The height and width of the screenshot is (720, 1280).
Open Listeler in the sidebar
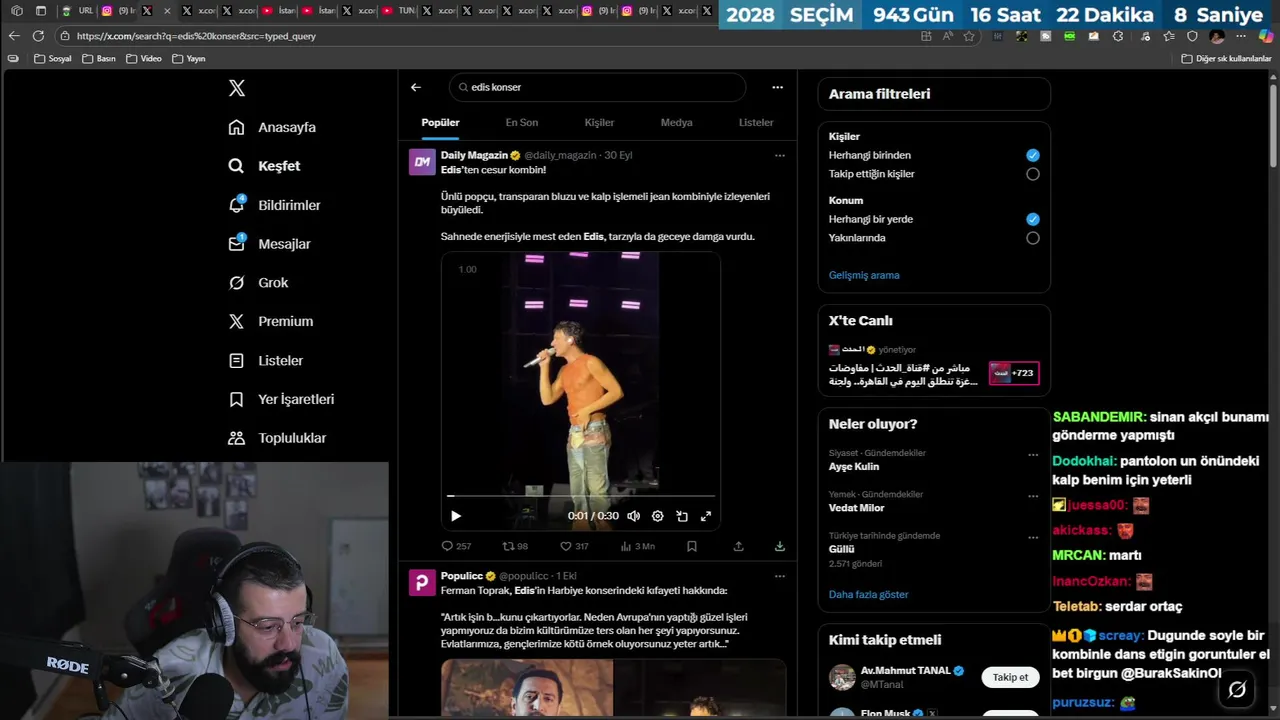point(265,360)
